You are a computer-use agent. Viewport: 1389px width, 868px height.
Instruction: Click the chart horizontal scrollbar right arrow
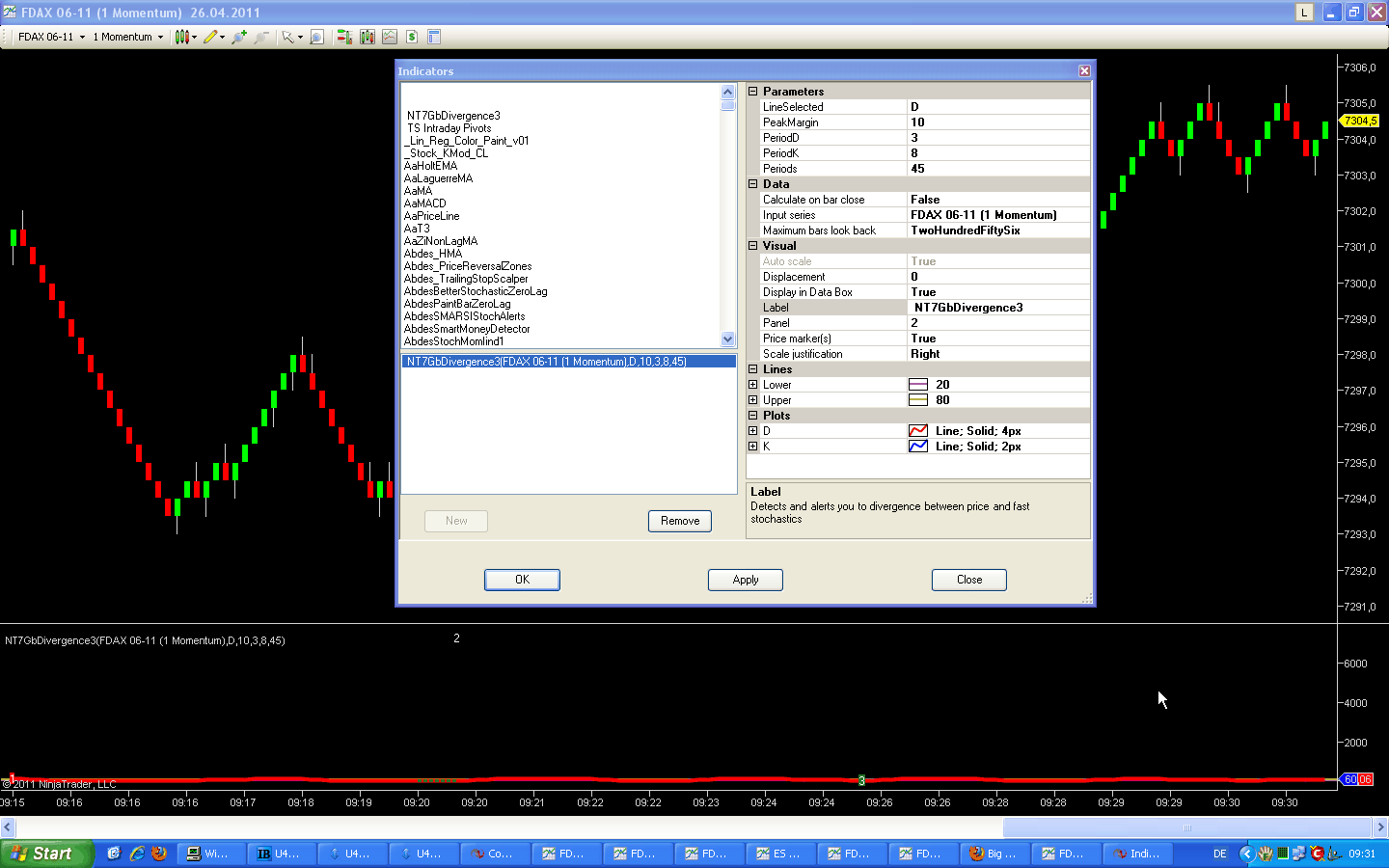tap(1380, 827)
